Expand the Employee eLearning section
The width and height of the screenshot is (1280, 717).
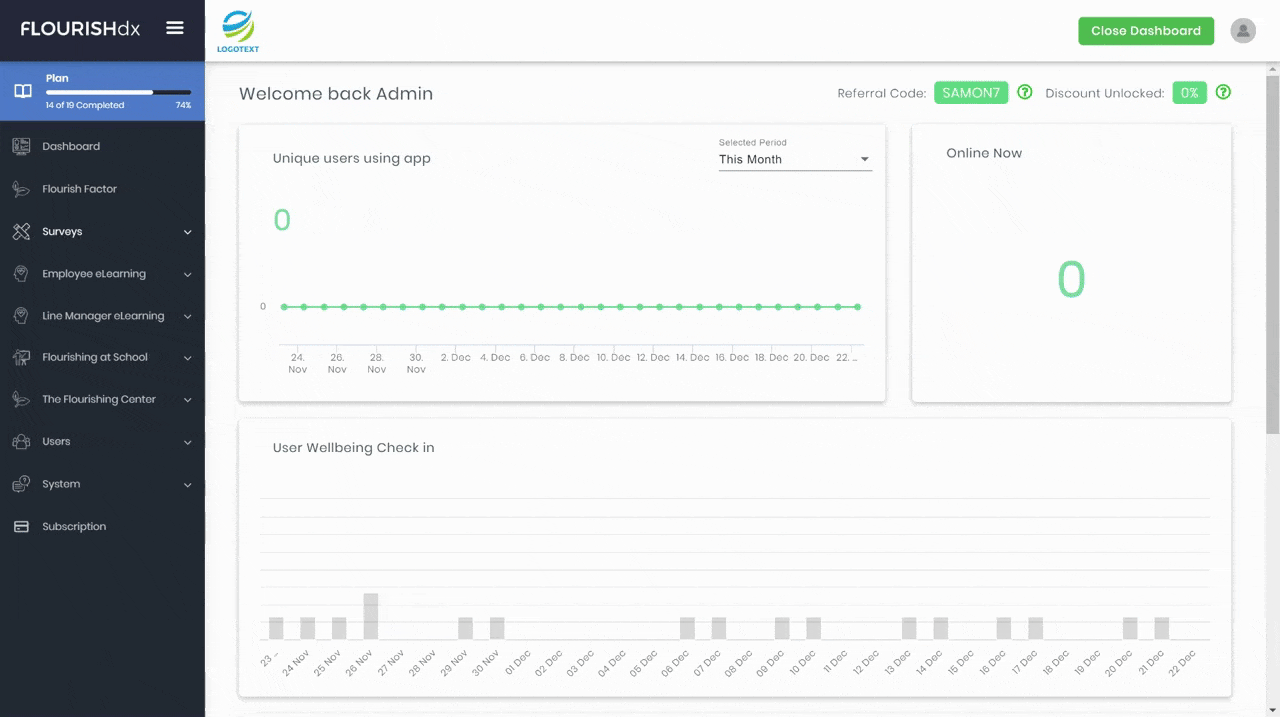[x=102, y=274]
